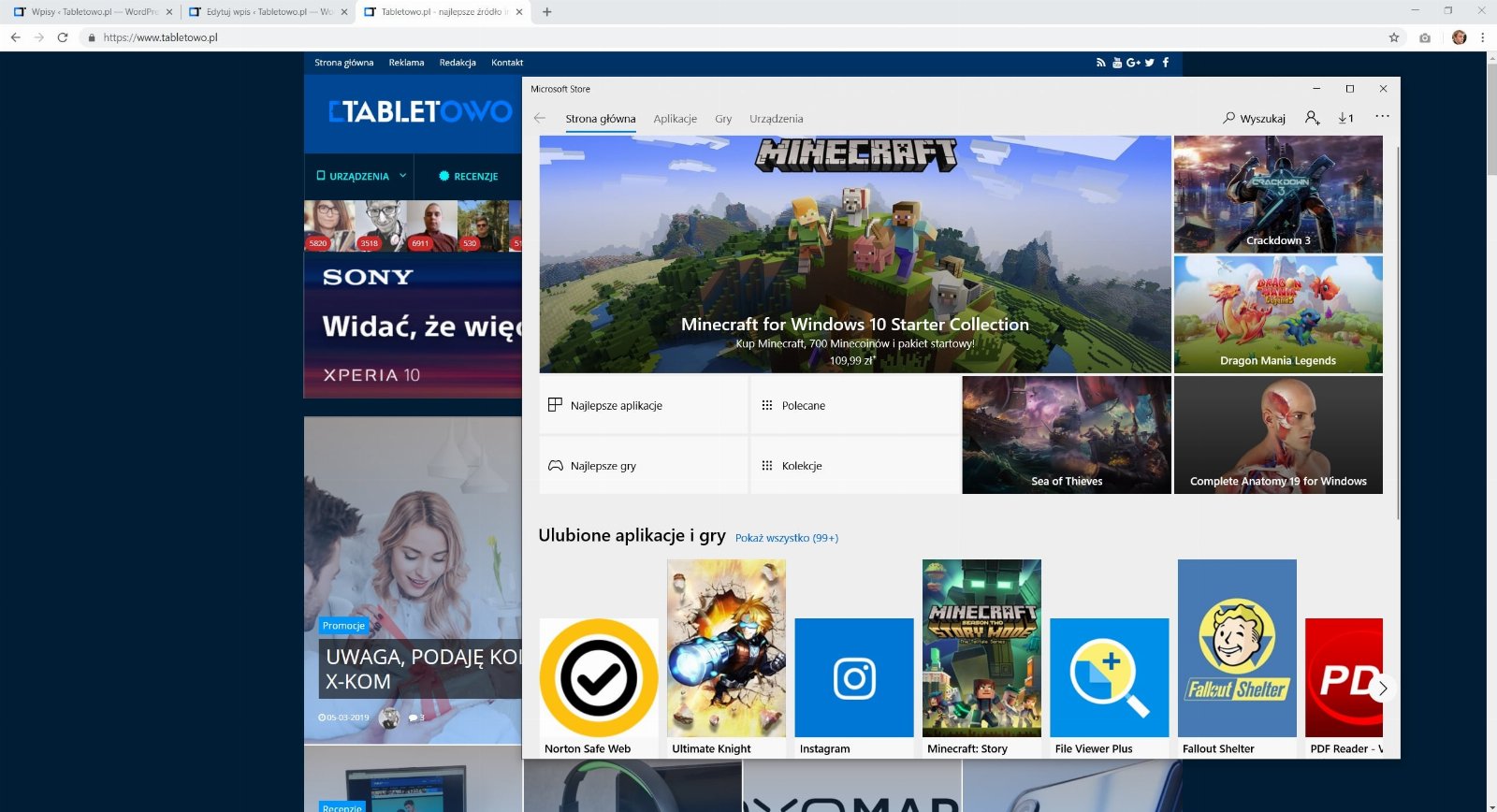Viewport: 1497px width, 812px height.
Task: Click the browser back arrow
Action: 15,37
